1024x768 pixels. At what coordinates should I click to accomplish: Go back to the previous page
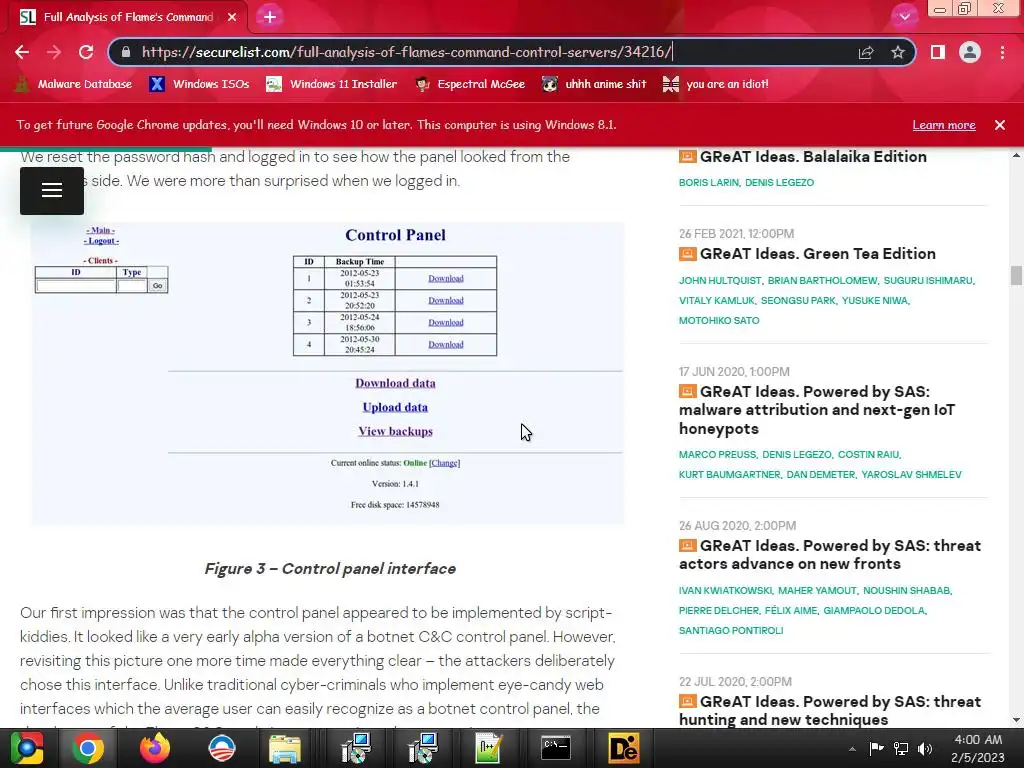(22, 52)
